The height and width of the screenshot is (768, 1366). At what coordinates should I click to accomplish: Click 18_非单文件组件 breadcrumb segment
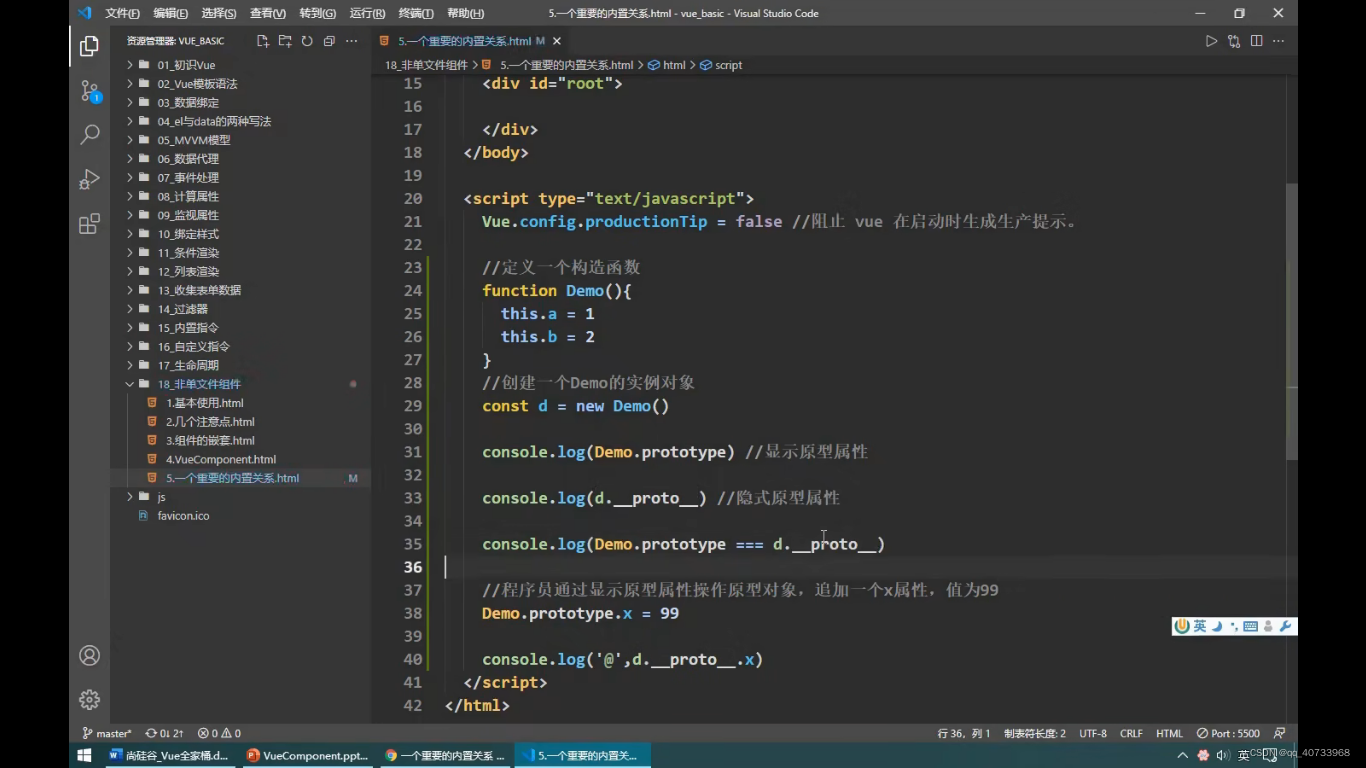click(x=426, y=65)
